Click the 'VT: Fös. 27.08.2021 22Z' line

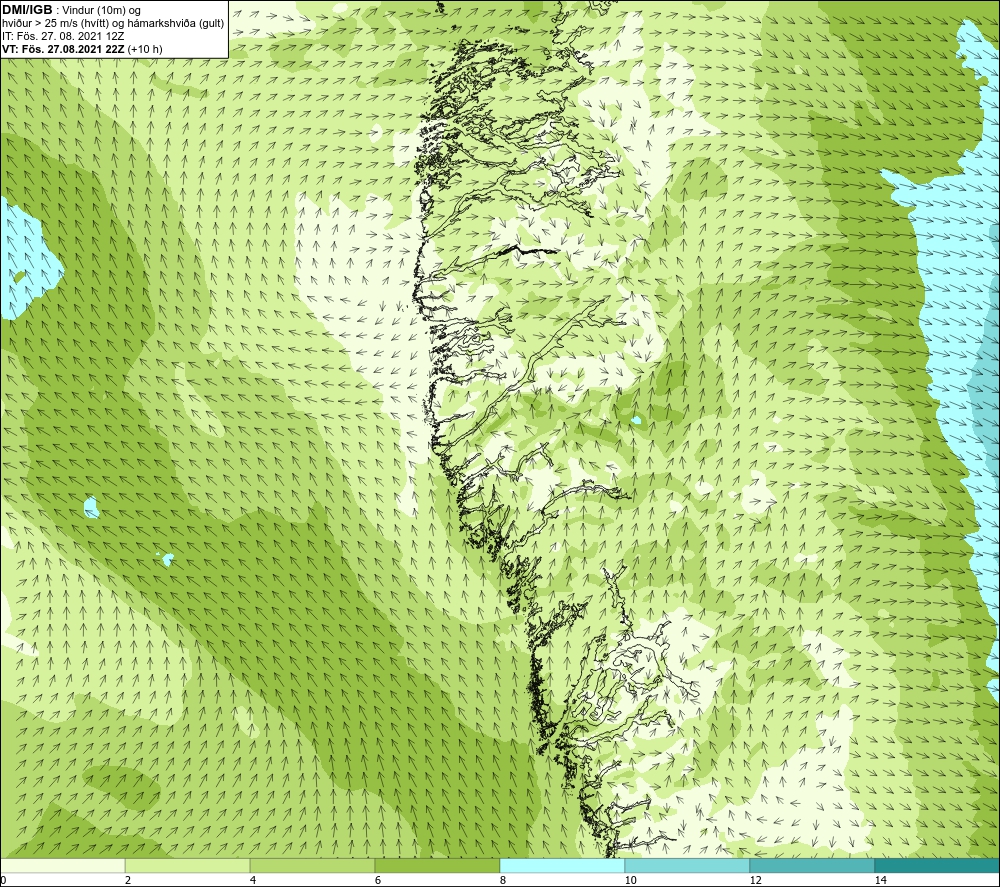(82, 48)
